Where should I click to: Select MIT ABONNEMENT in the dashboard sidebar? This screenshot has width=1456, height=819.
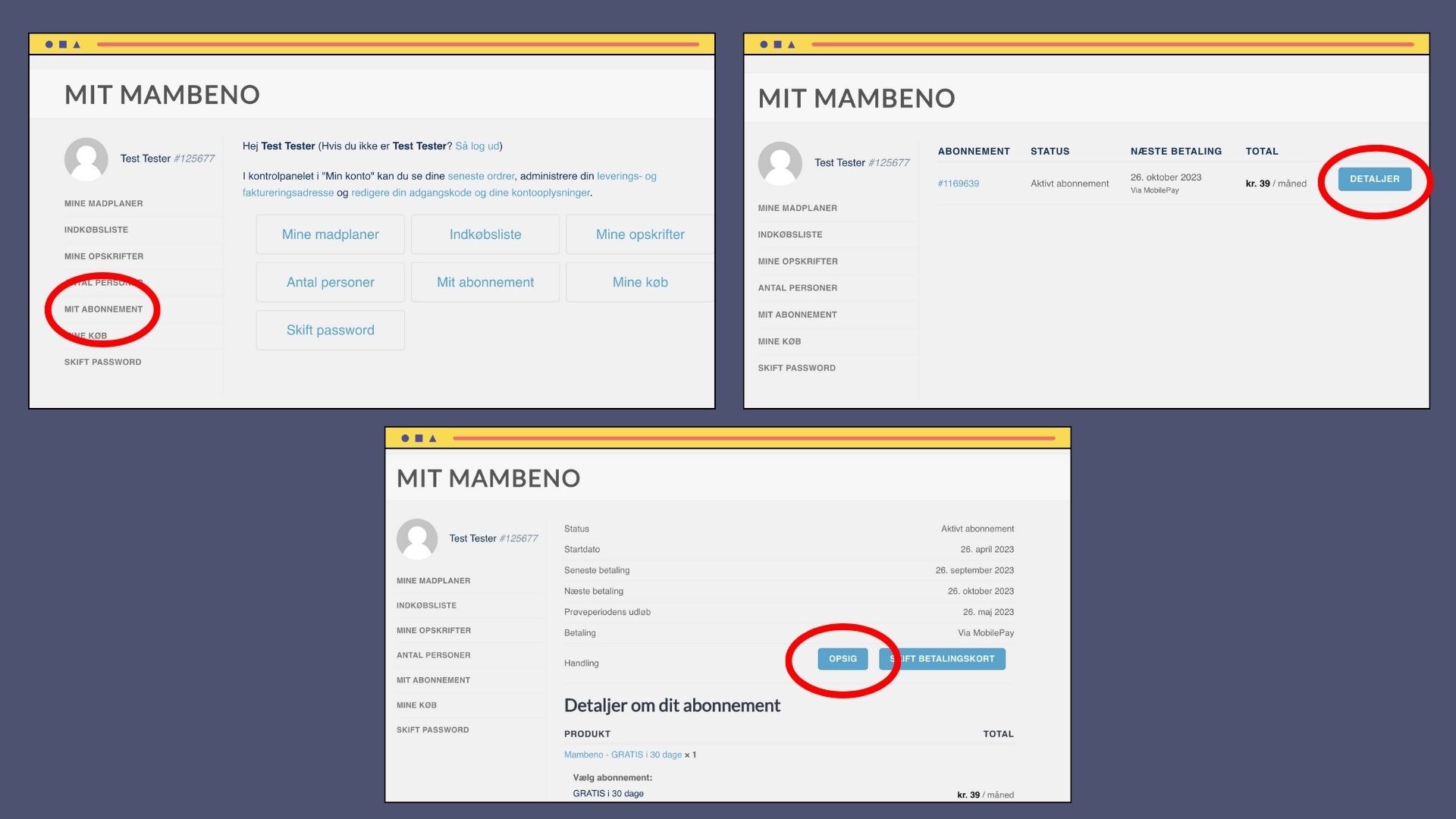coord(104,309)
